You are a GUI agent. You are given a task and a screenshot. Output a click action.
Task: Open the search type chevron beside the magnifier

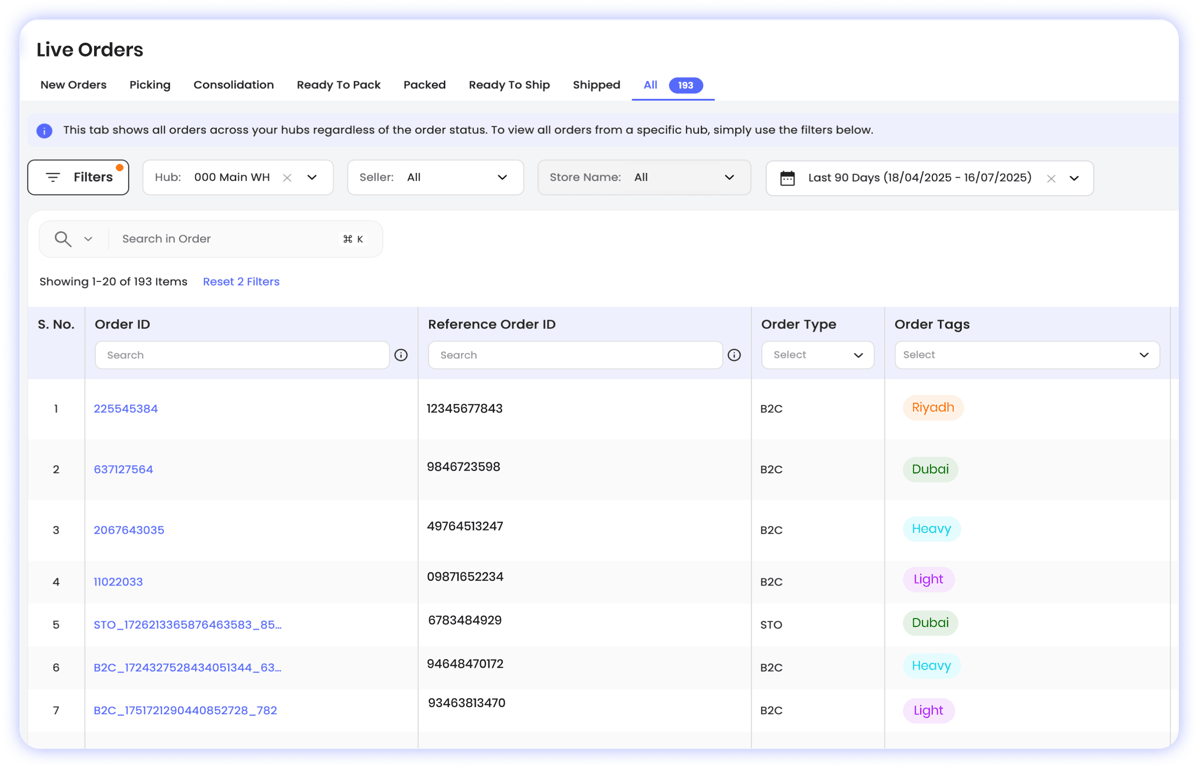pos(88,239)
